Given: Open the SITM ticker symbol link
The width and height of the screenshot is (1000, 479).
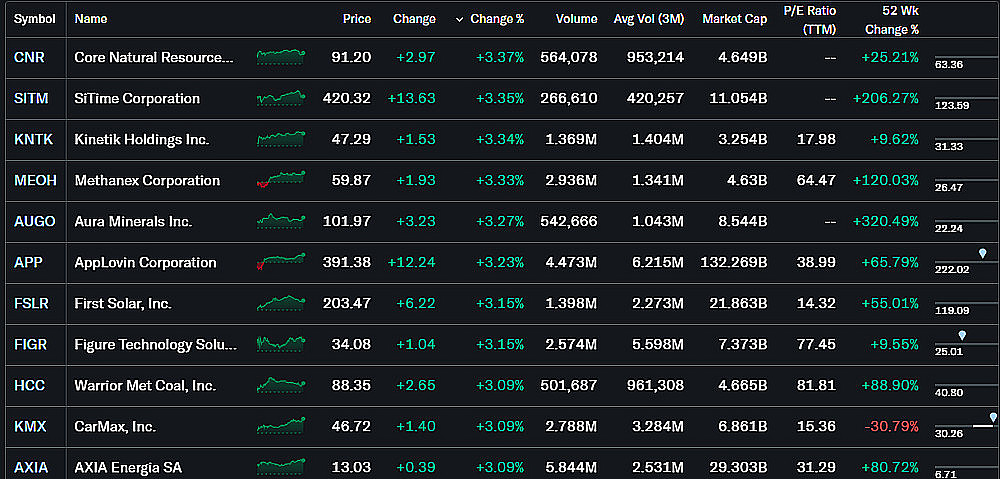Looking at the screenshot, I should click(x=31, y=98).
